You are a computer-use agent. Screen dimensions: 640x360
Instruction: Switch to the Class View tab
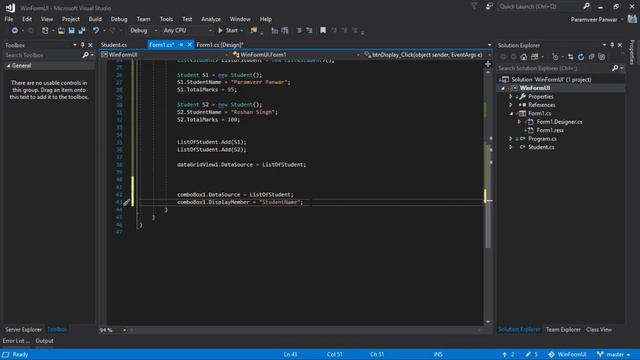[x=599, y=329]
